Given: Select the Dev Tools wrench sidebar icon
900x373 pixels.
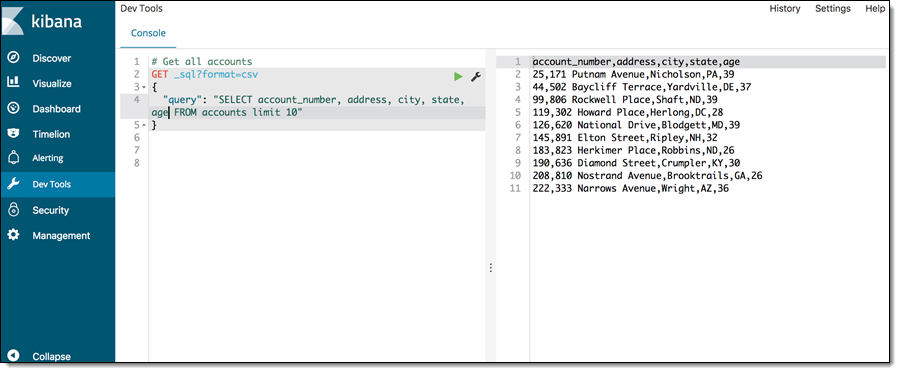Looking at the screenshot, I should pyautogui.click(x=13, y=184).
